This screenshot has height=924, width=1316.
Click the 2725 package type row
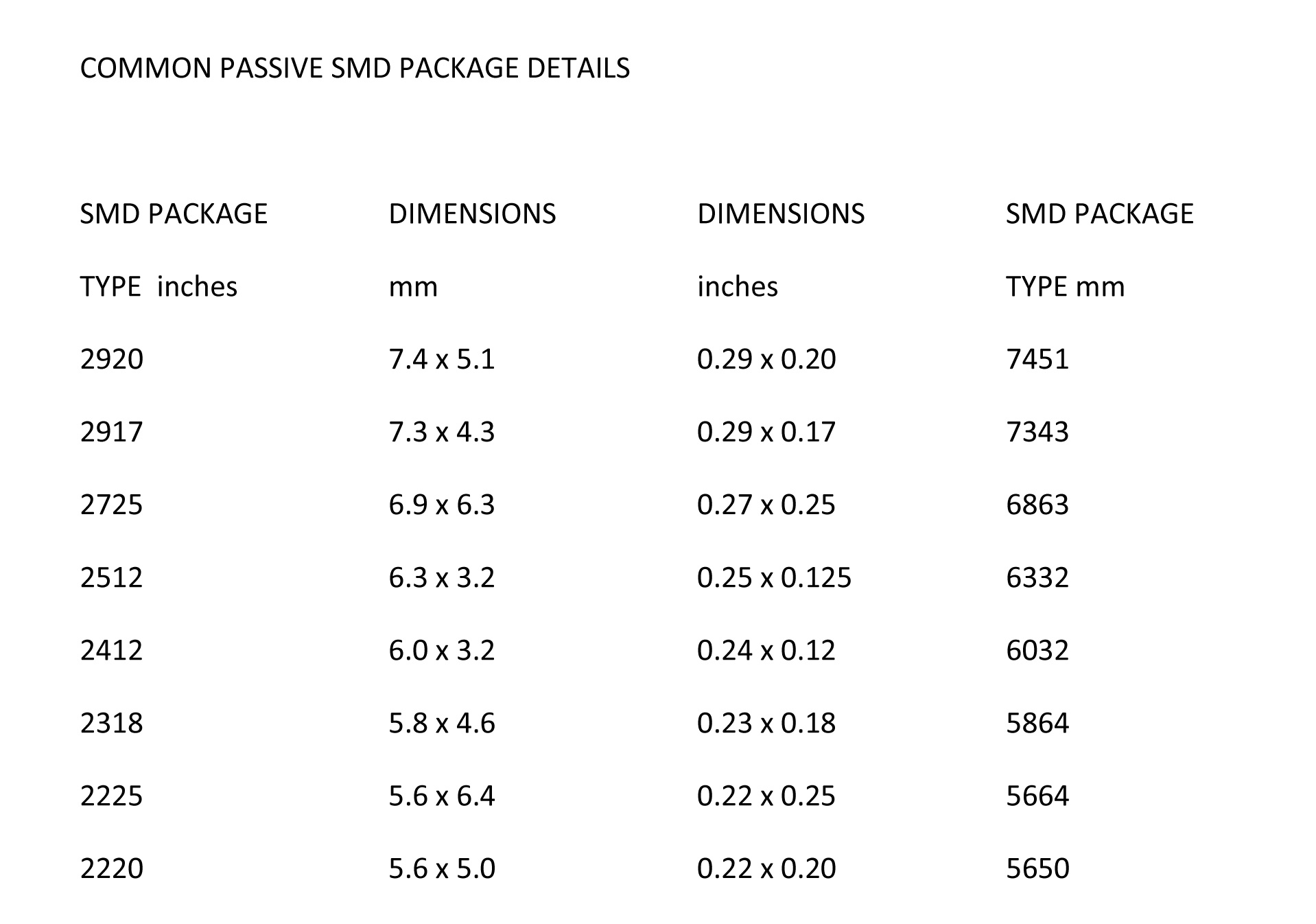click(x=112, y=505)
